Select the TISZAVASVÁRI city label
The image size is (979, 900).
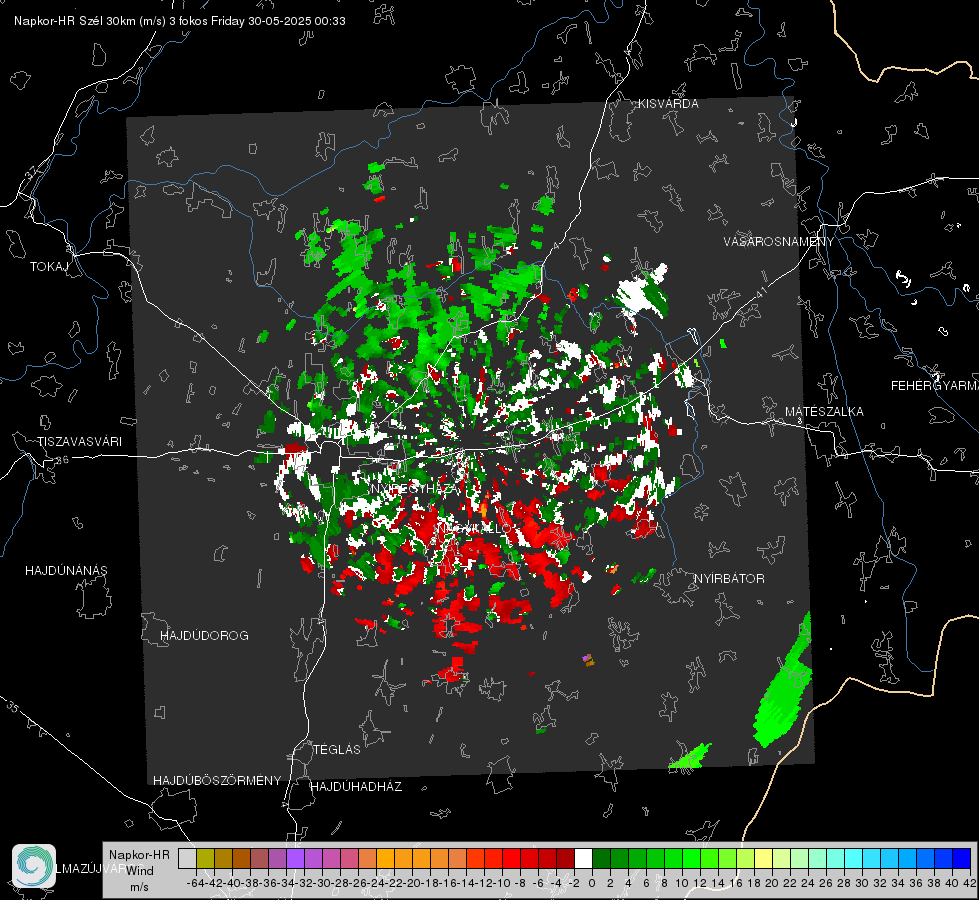79,442
